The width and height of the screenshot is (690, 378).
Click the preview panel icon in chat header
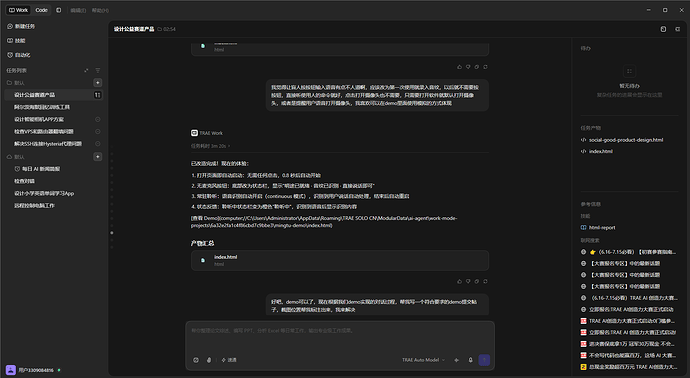[x=663, y=29]
